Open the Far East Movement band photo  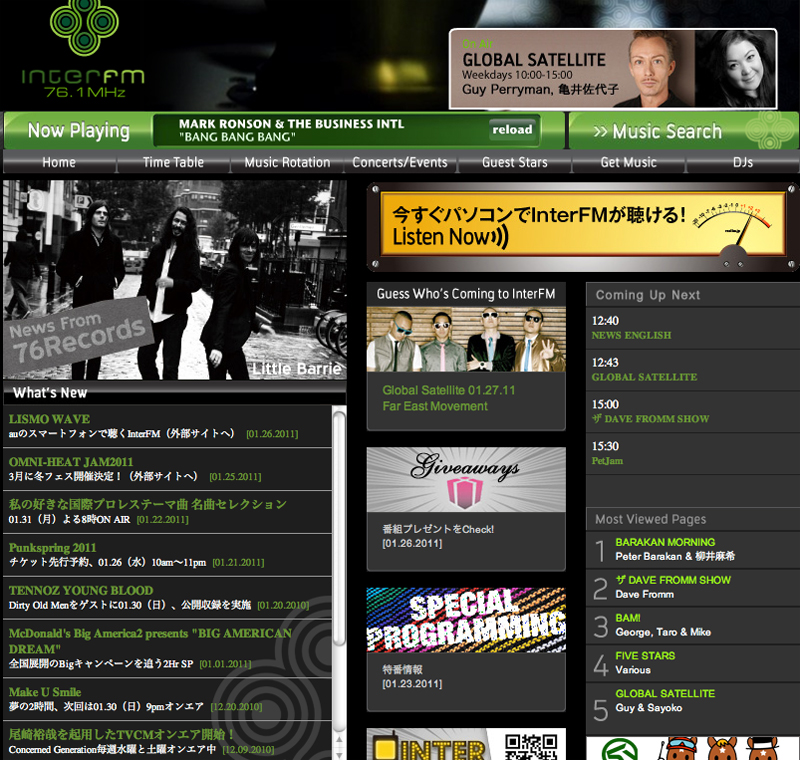click(466, 339)
